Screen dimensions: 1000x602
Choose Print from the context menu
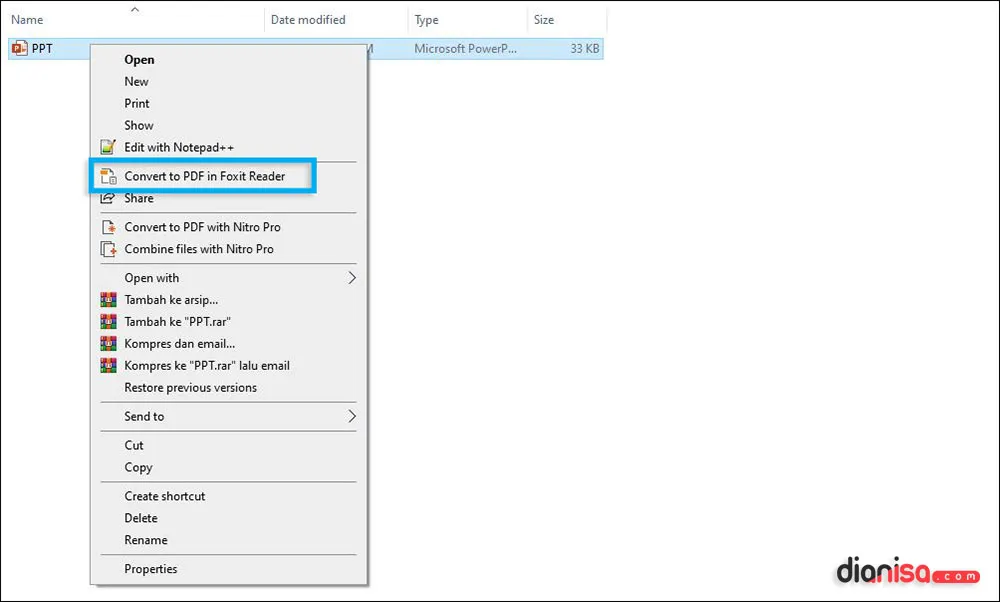tap(136, 103)
